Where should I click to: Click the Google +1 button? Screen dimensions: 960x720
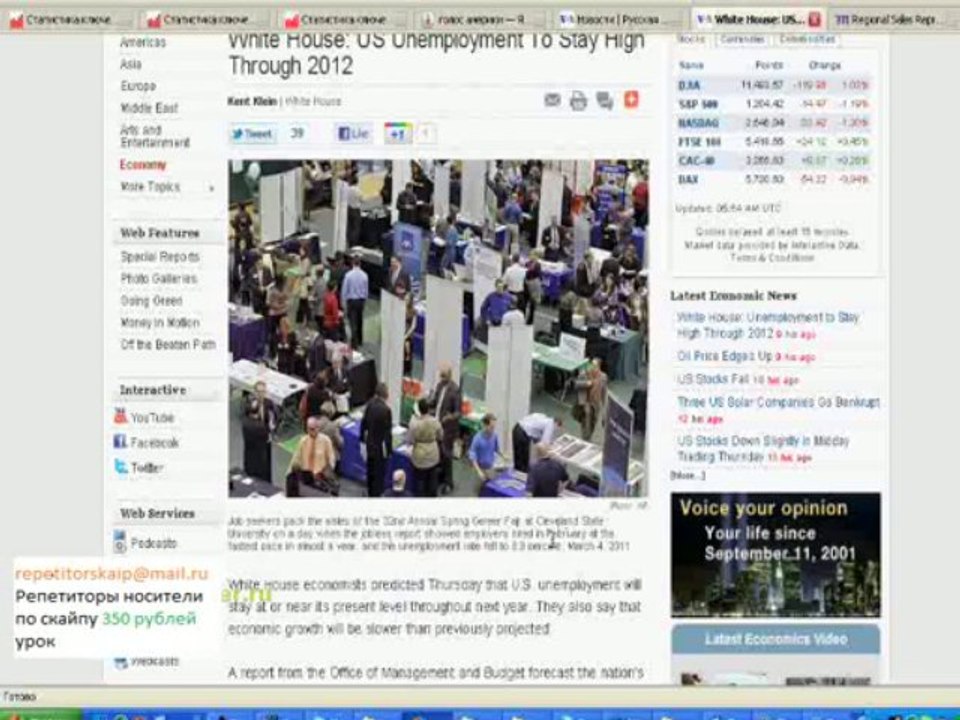point(397,133)
